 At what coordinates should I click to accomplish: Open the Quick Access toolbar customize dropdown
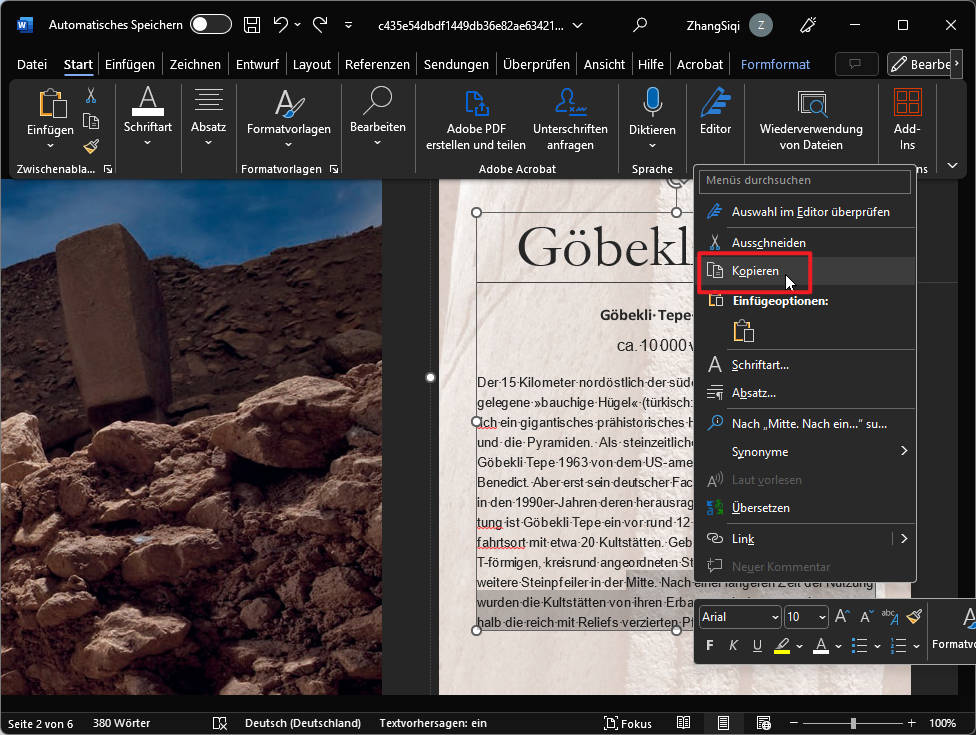click(349, 25)
